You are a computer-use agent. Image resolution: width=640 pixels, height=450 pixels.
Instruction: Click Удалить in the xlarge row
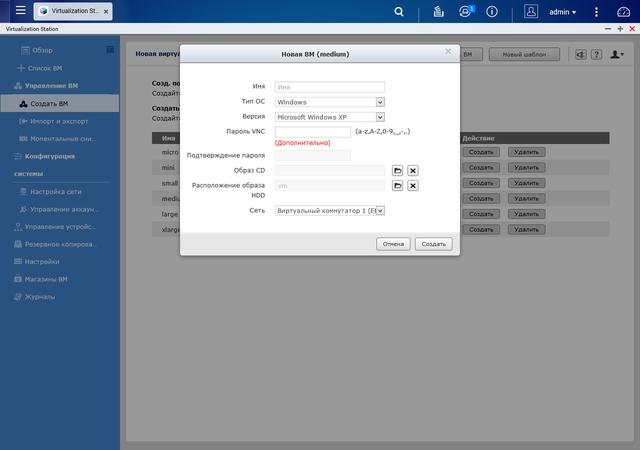coord(527,230)
